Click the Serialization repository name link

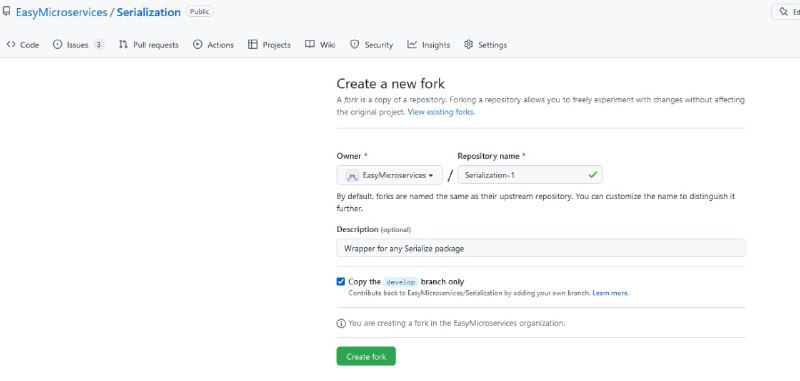pyautogui.click(x=148, y=12)
